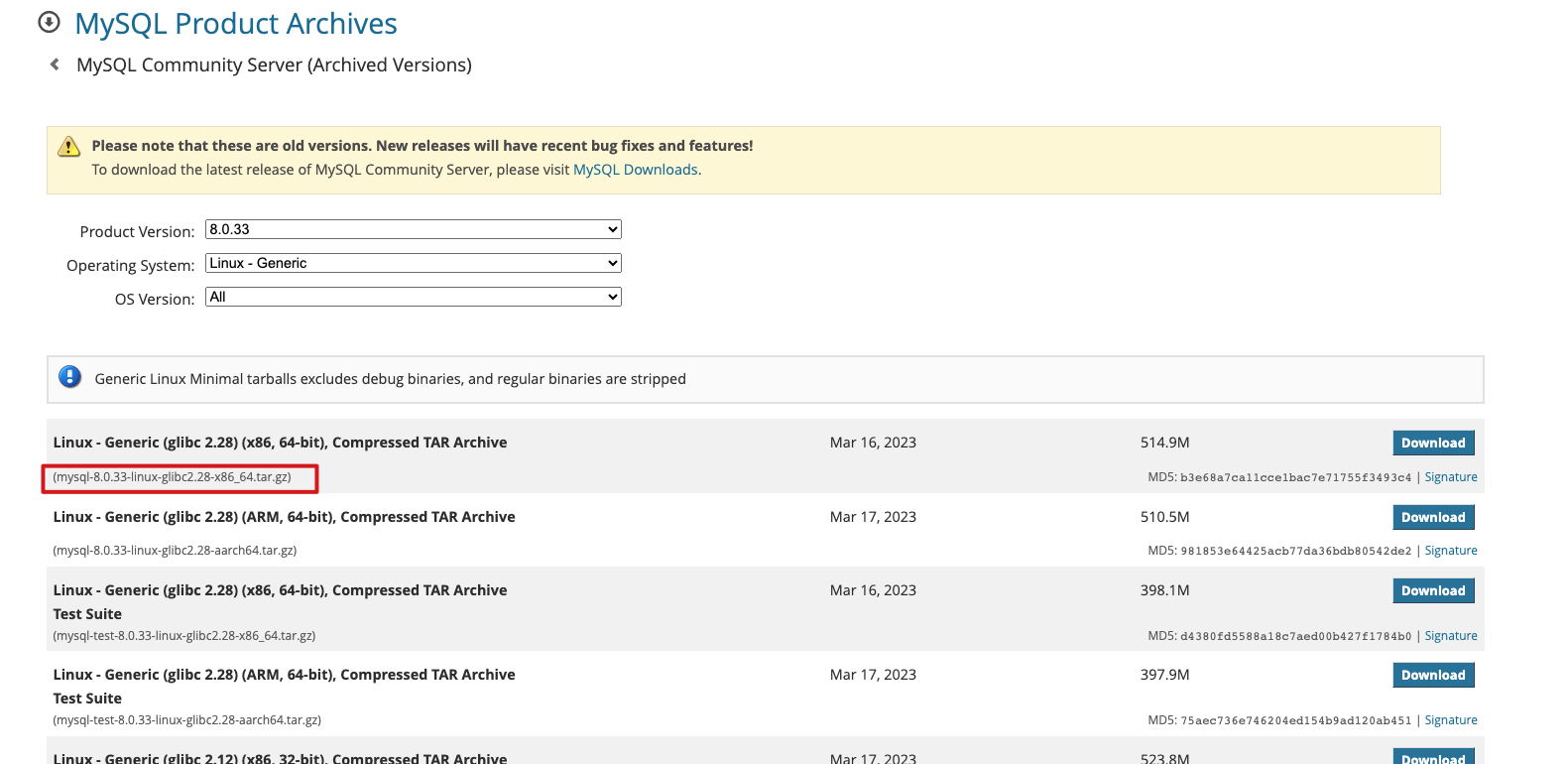The image size is (1568, 764).
Task: Open Signature link for MD5 b3e68a7ca11cce1bac7e
Action: (x=1451, y=477)
